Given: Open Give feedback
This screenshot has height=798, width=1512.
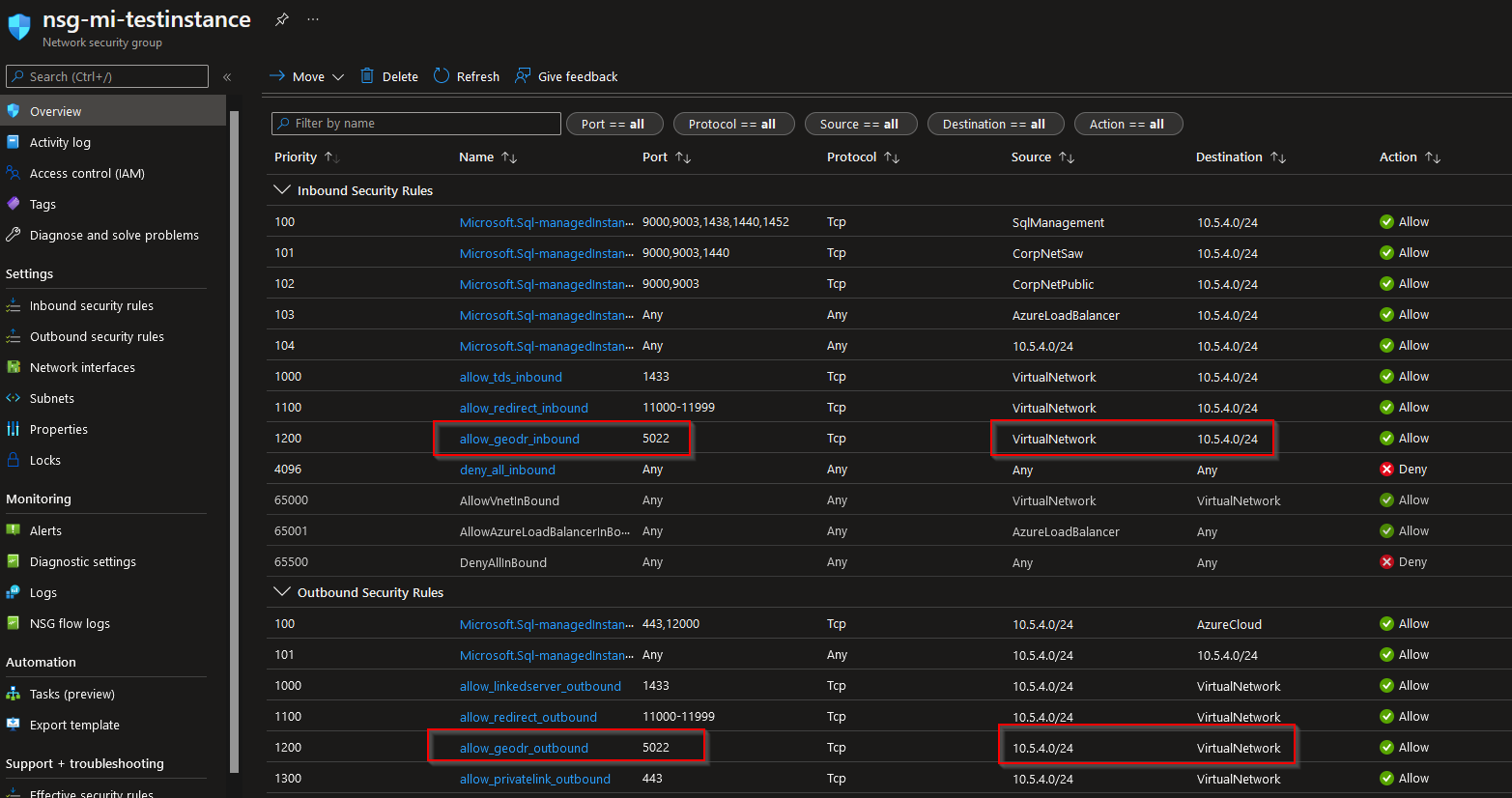Looking at the screenshot, I should click(x=566, y=76).
